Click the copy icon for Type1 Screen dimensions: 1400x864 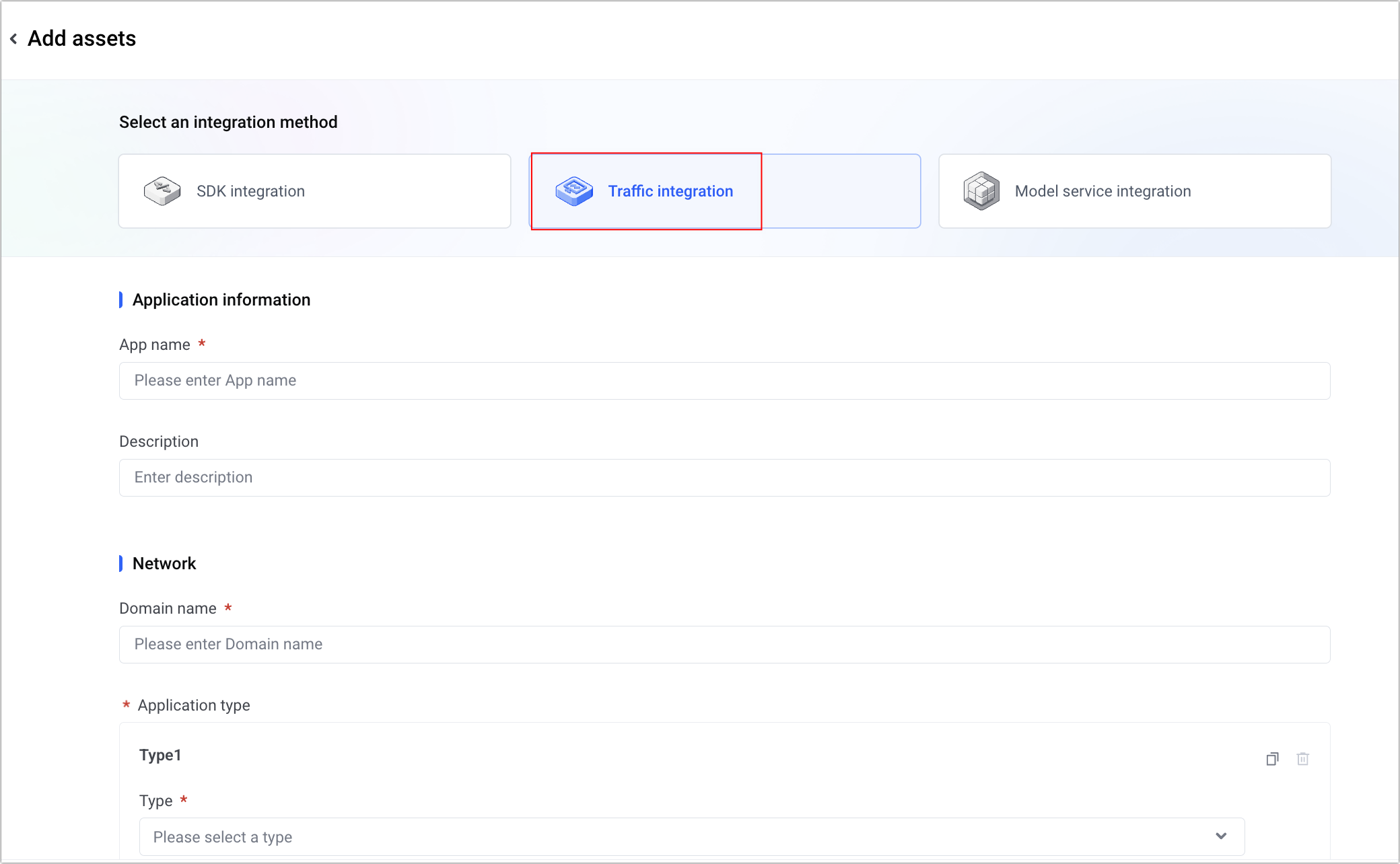pos(1272,759)
